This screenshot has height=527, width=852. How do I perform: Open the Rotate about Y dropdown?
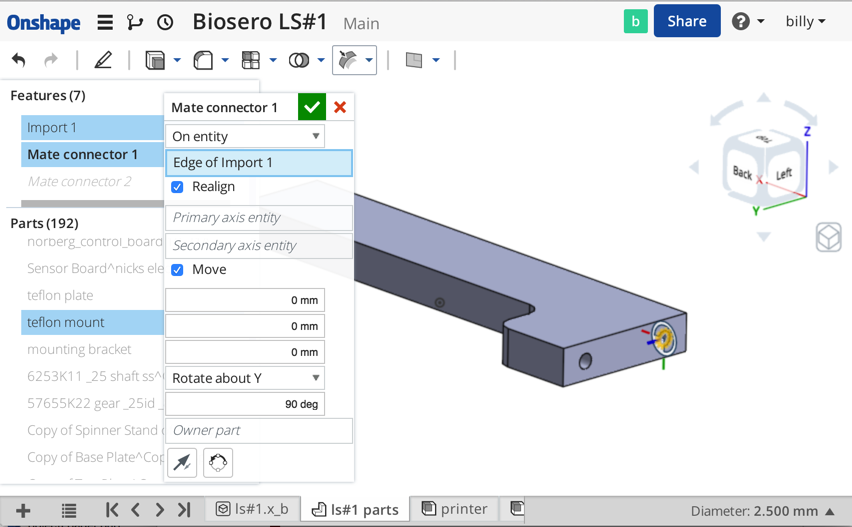pyautogui.click(x=245, y=378)
